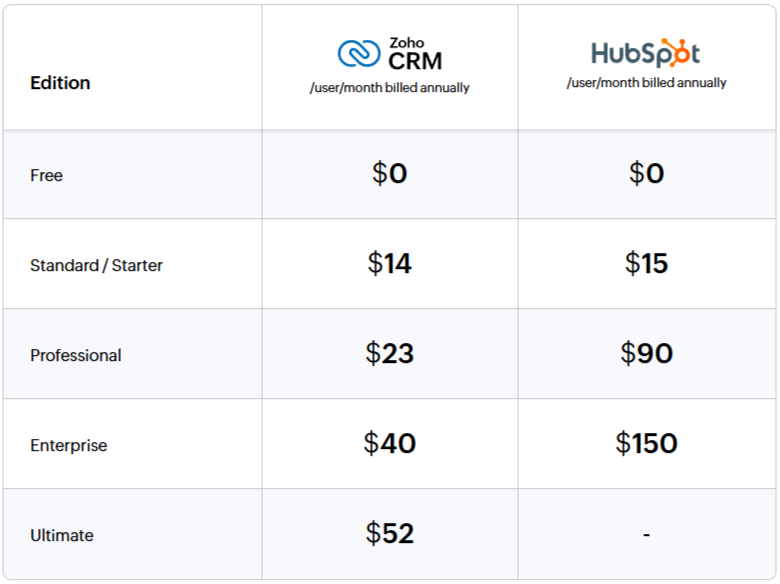
Task: Click the Free edition row label
Action: [46, 175]
